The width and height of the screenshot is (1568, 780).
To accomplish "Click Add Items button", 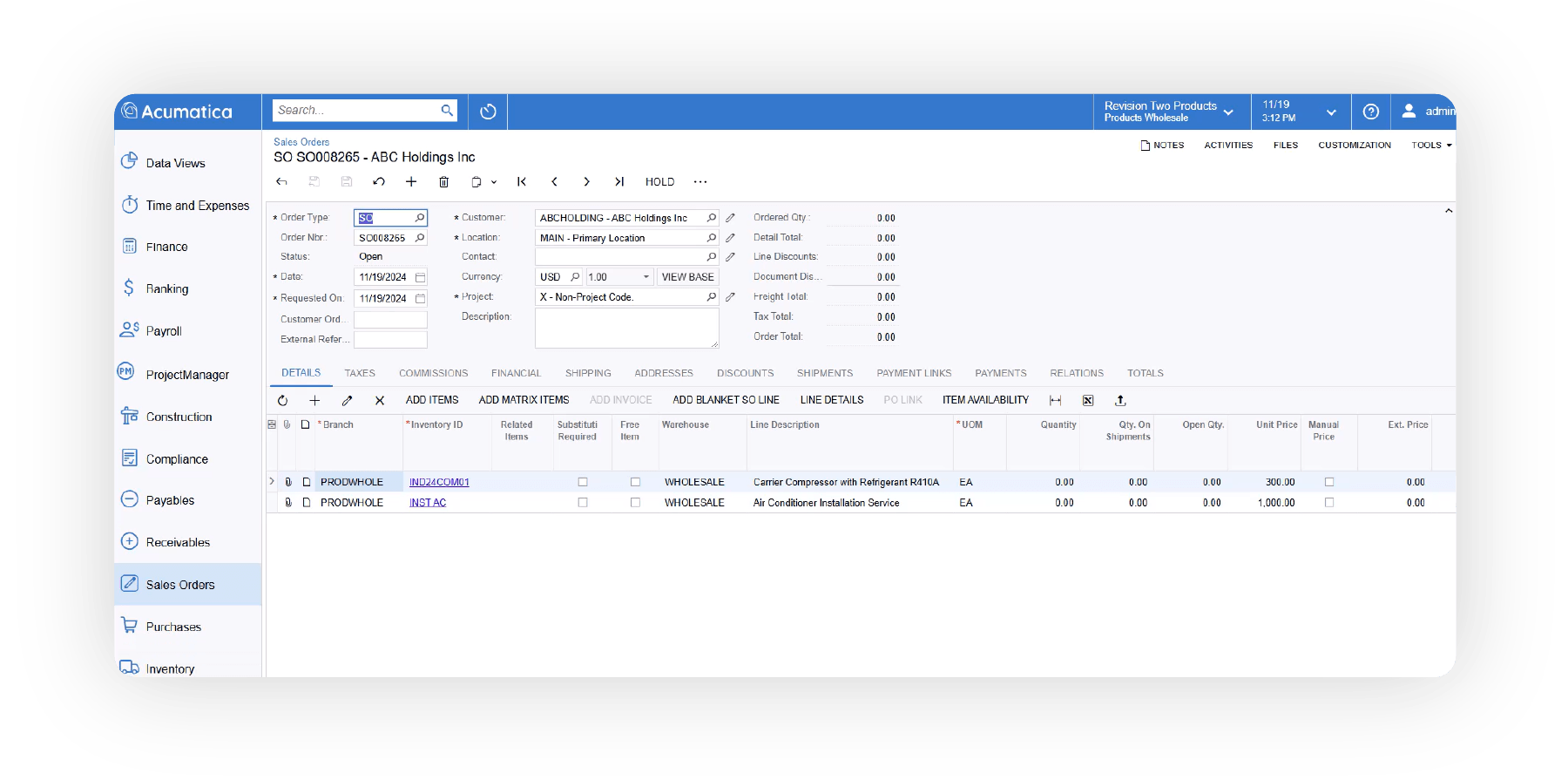I will (x=432, y=400).
